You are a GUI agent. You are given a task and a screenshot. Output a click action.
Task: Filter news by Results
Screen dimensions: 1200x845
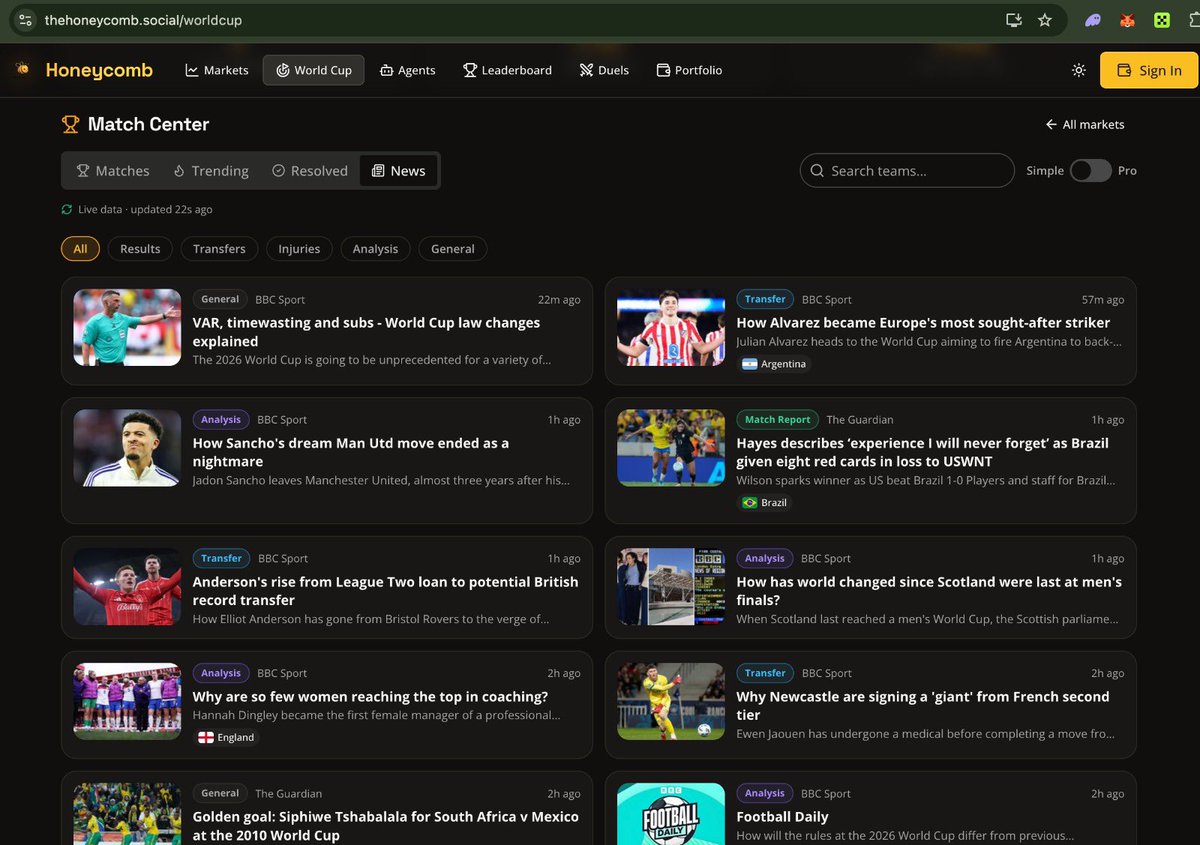(x=140, y=249)
